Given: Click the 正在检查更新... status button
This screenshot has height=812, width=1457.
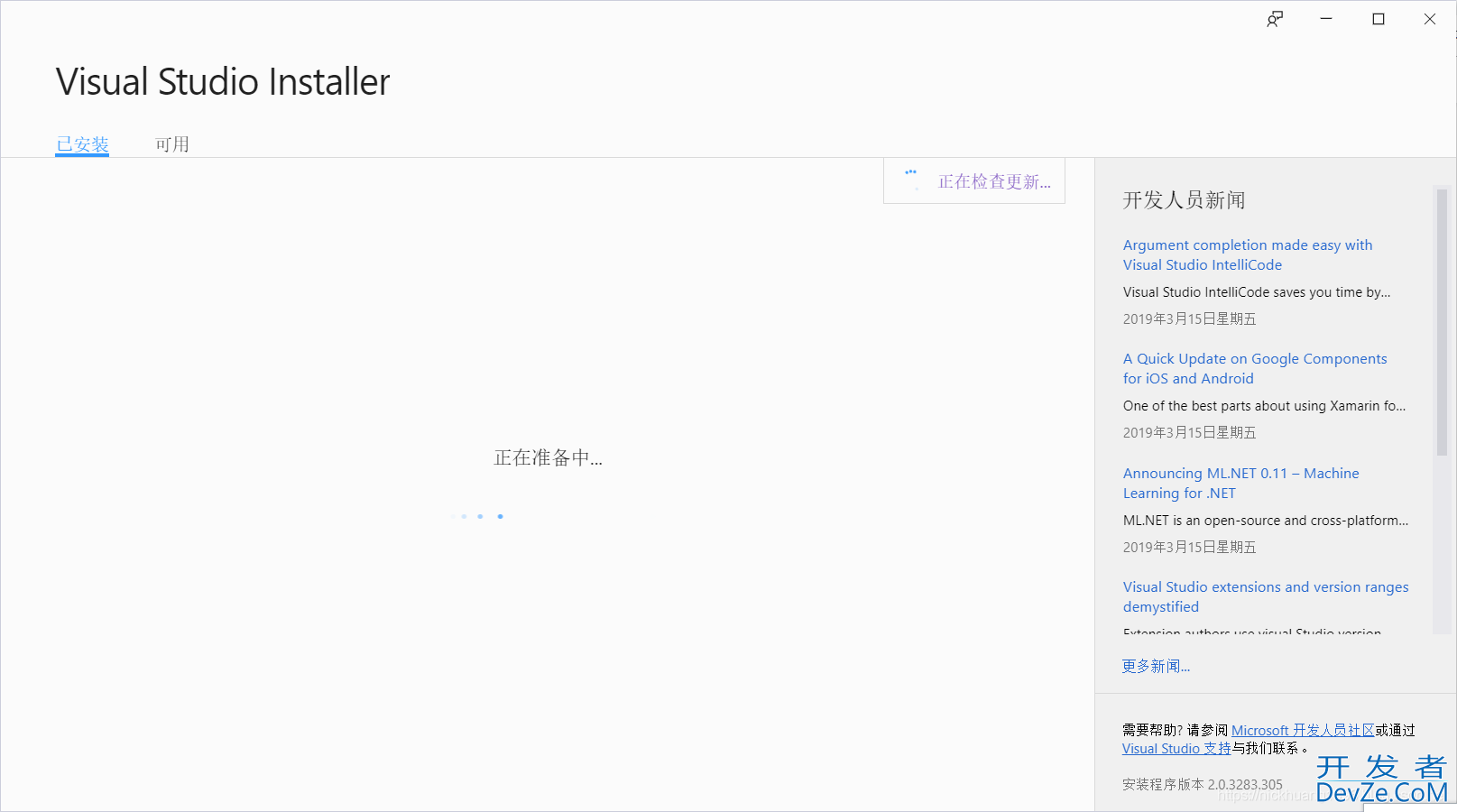Looking at the screenshot, I should point(974,181).
